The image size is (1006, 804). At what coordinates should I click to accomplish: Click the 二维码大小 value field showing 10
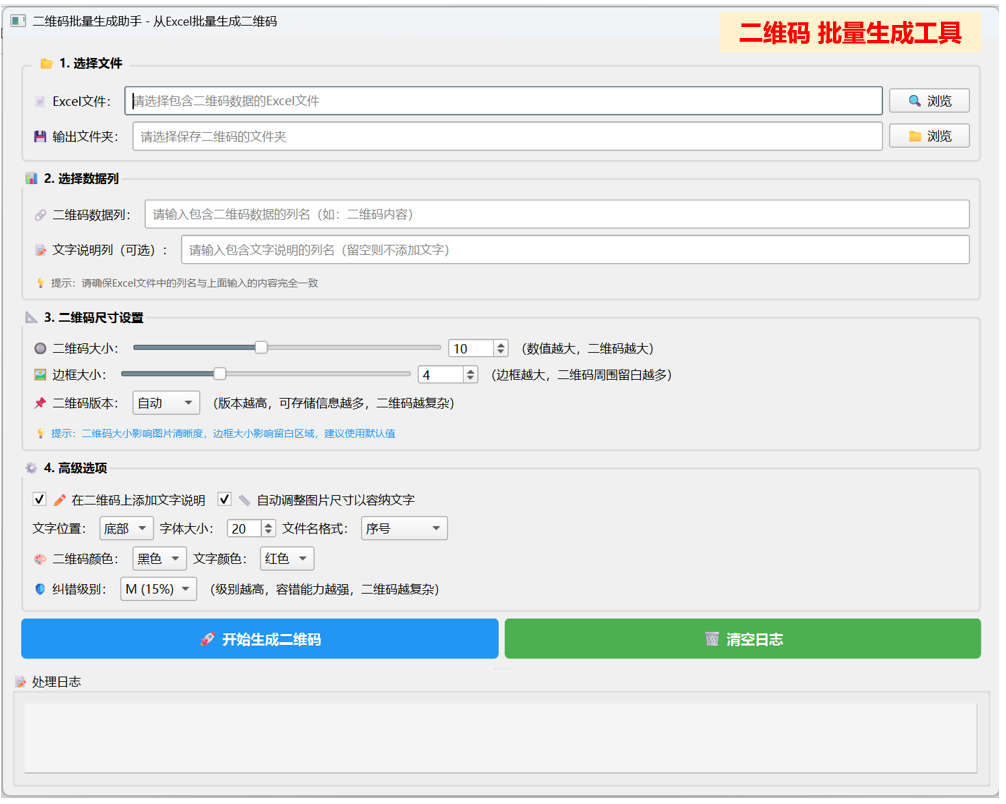coord(472,348)
